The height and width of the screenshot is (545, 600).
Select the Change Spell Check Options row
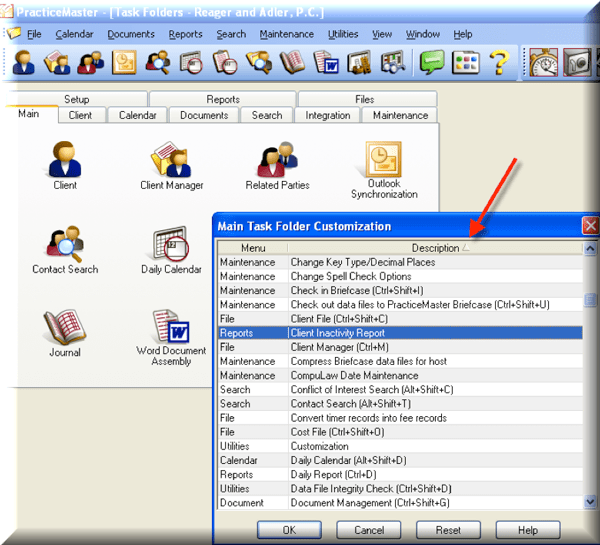click(x=400, y=276)
